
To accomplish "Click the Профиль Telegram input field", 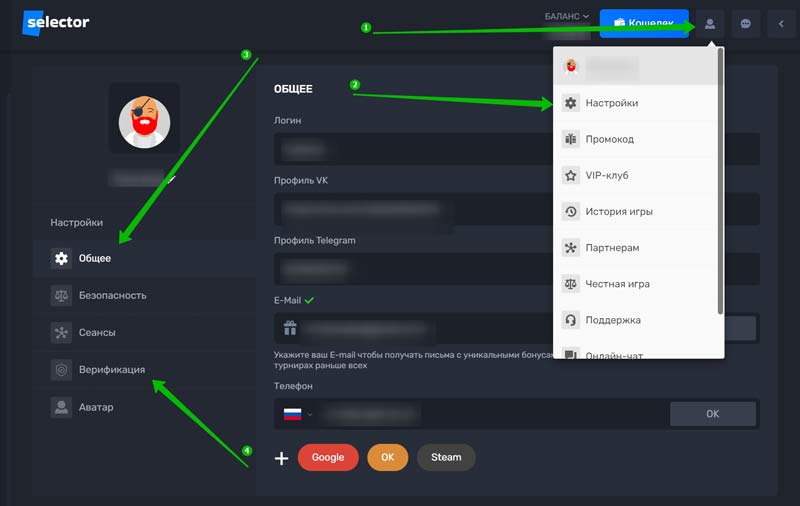I will [516, 269].
